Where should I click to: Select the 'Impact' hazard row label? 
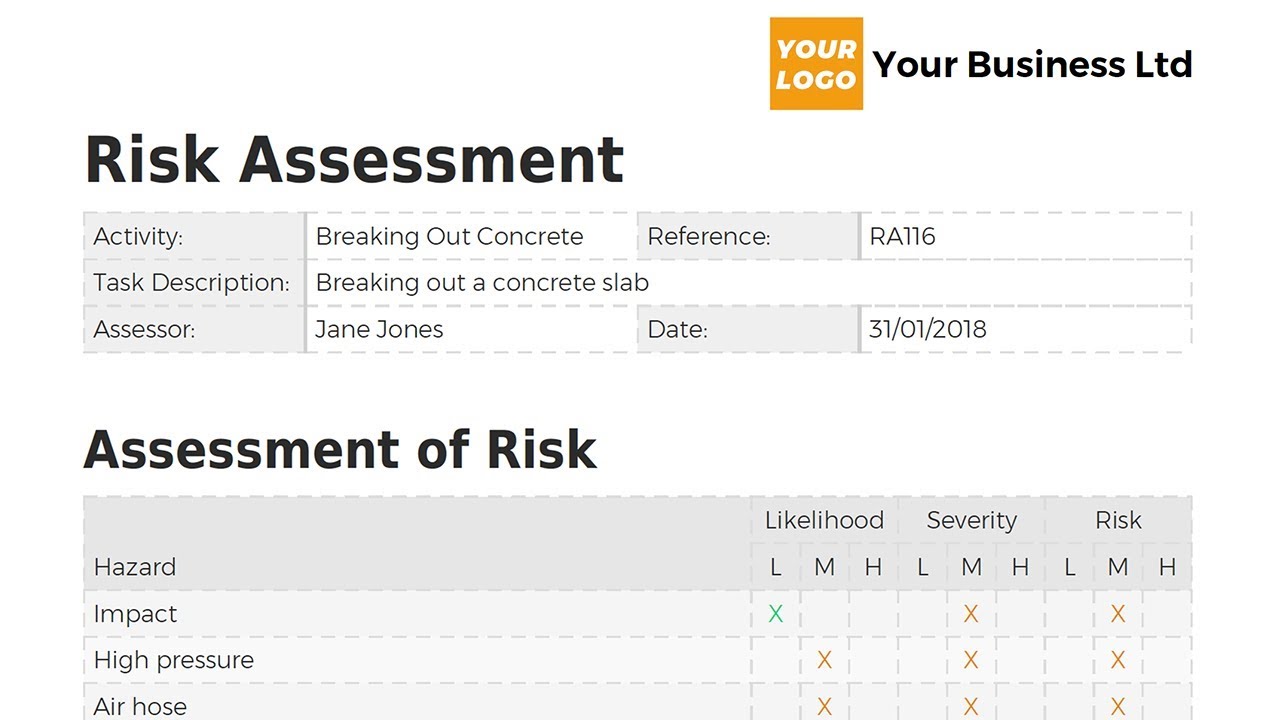click(x=135, y=614)
